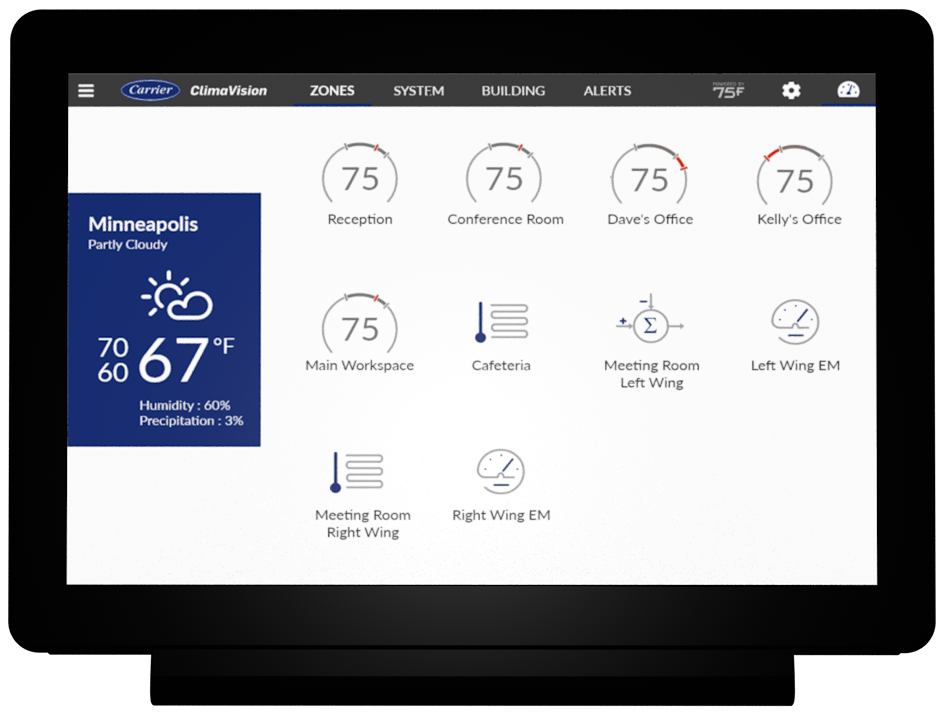Click Kelly's Office temperature dial
944x714 pixels.
tap(795, 177)
